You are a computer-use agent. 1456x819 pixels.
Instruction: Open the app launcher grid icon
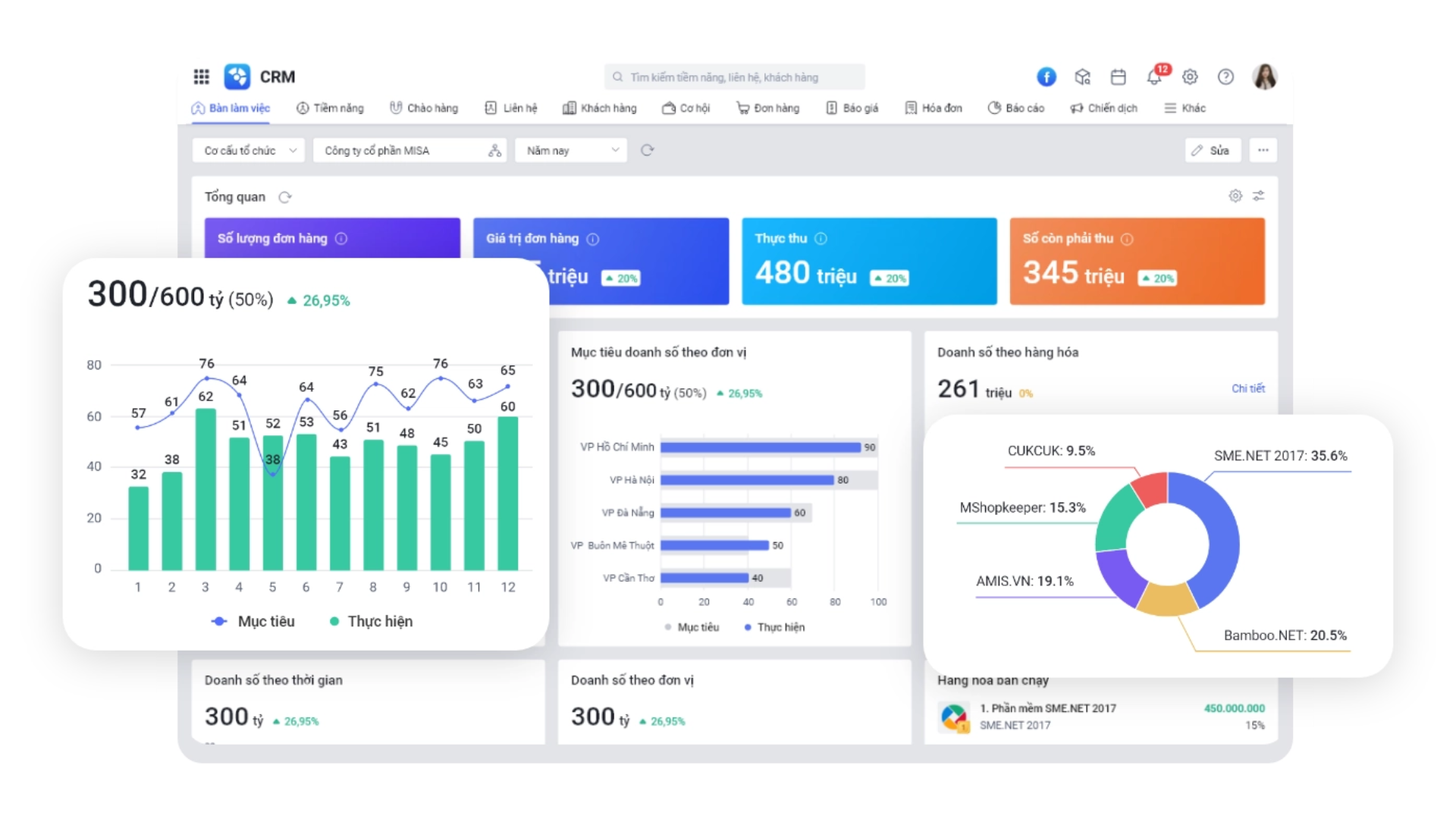point(201,77)
